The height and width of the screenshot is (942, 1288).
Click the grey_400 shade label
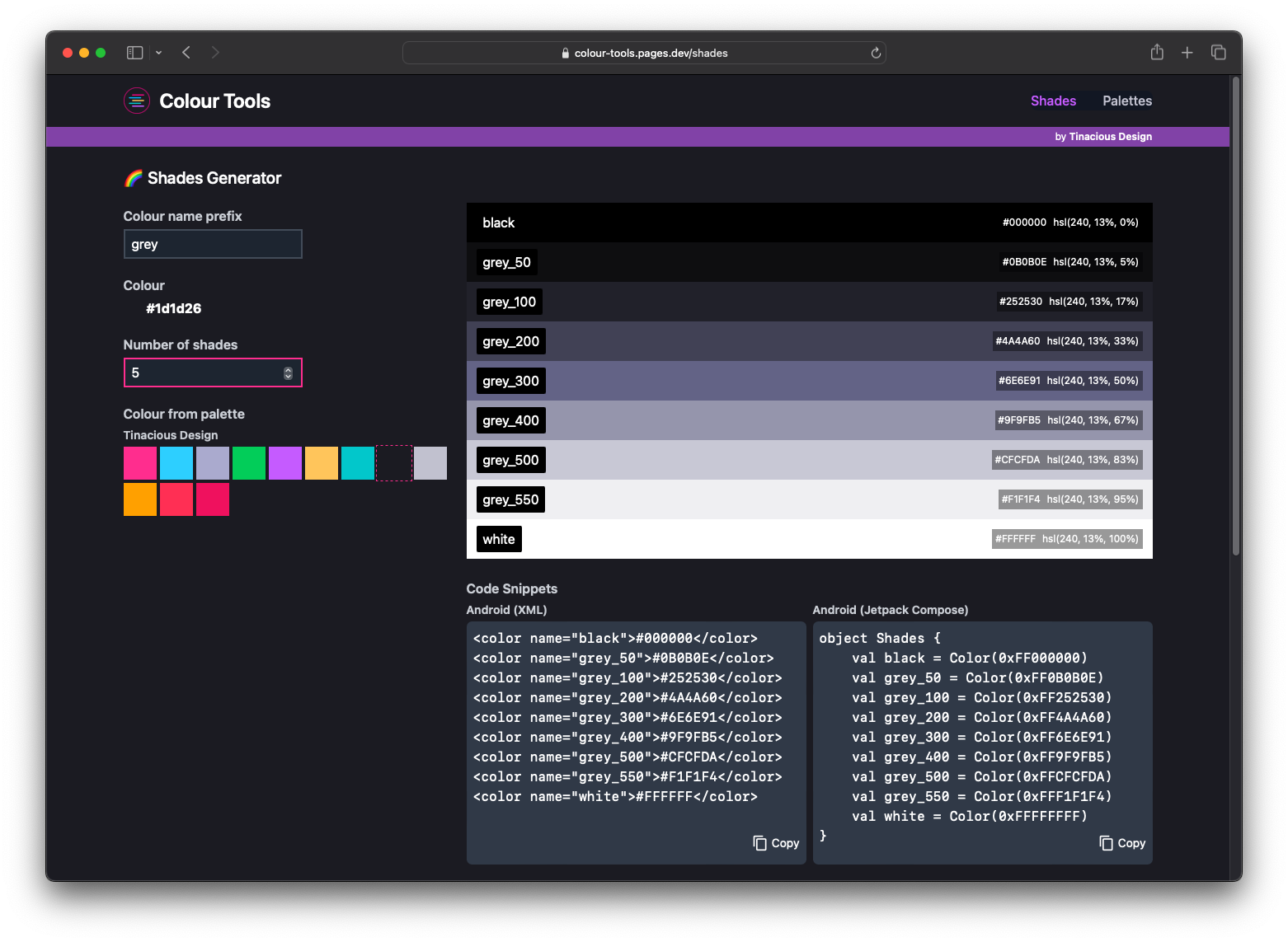(x=510, y=420)
